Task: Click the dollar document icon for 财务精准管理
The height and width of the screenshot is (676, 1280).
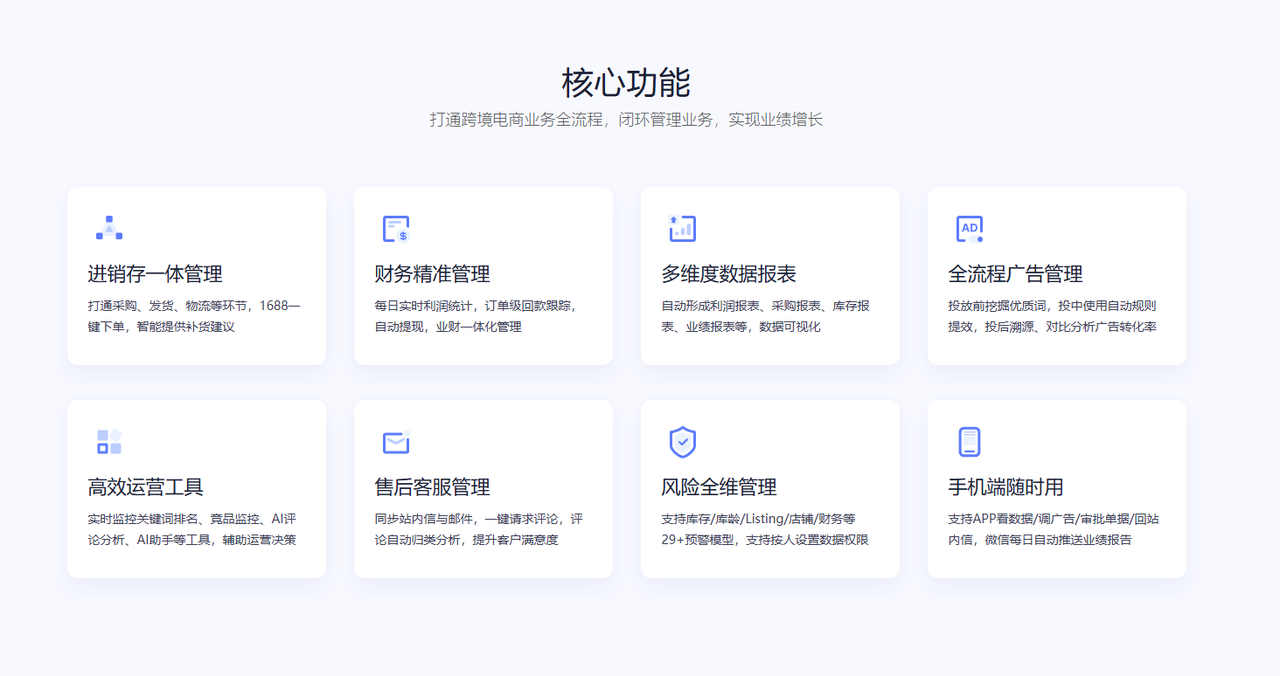Action: [x=395, y=228]
